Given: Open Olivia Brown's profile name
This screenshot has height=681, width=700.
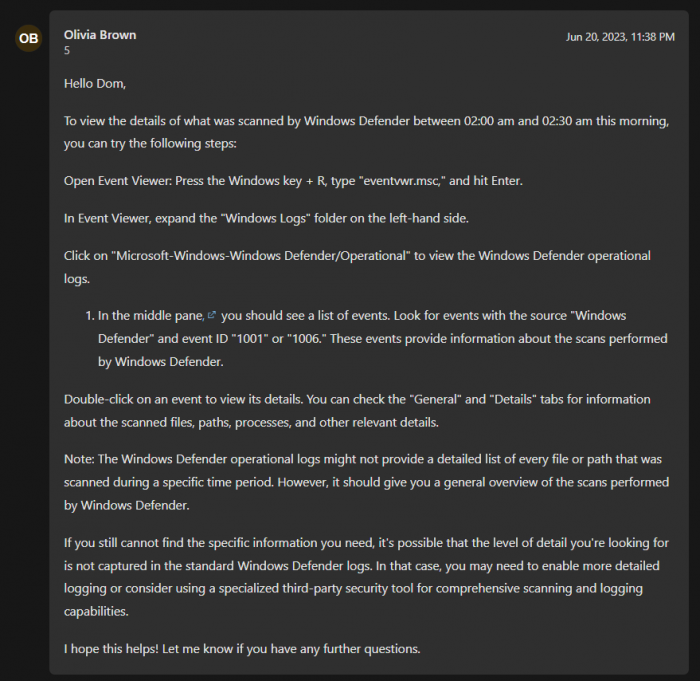Looking at the screenshot, I should tap(100, 35).
